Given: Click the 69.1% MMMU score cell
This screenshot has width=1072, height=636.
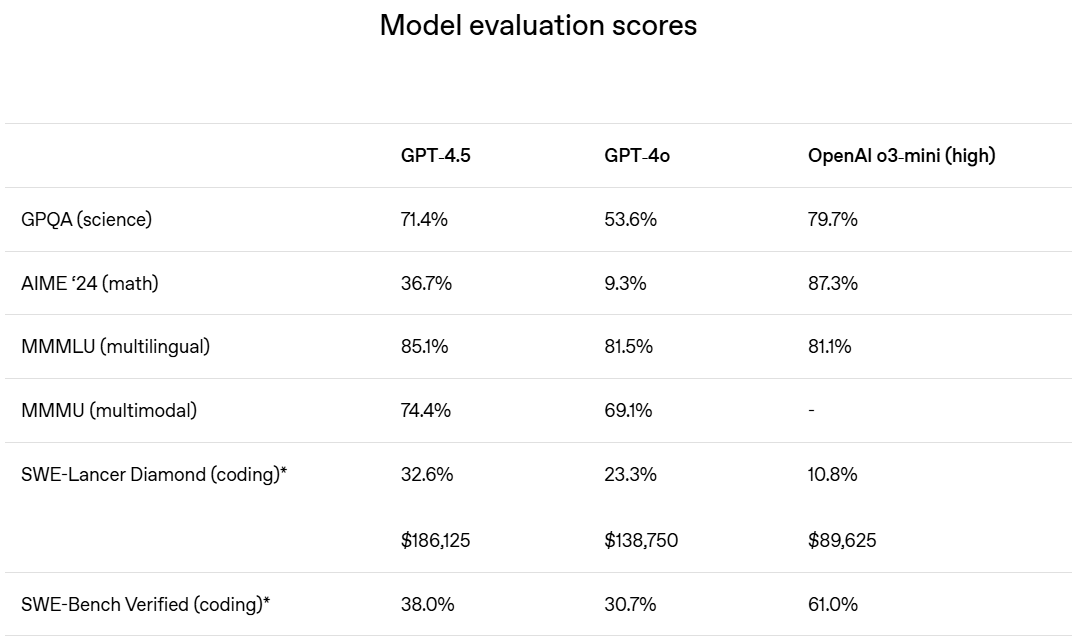Looking at the screenshot, I should [x=628, y=410].
